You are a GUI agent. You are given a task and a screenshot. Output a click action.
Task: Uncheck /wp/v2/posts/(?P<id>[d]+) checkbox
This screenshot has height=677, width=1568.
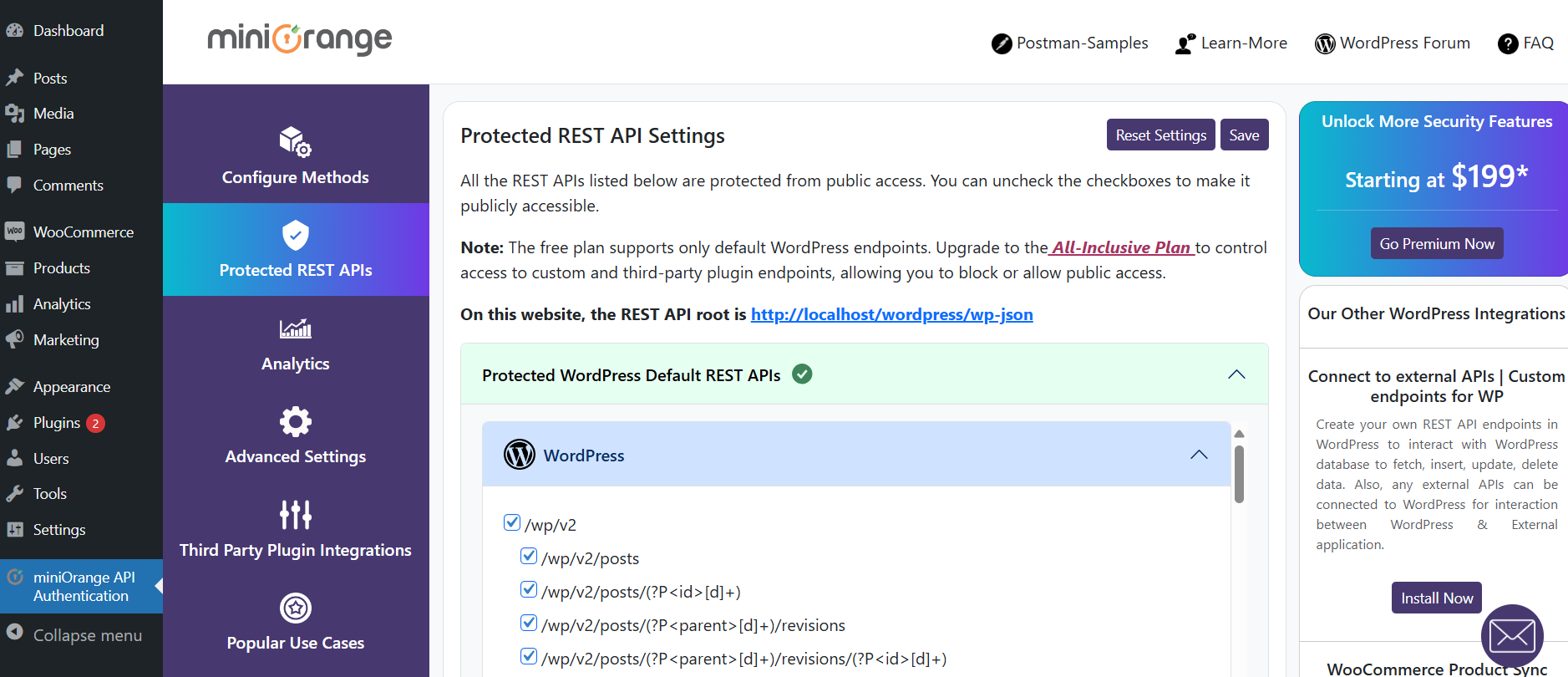click(x=529, y=589)
